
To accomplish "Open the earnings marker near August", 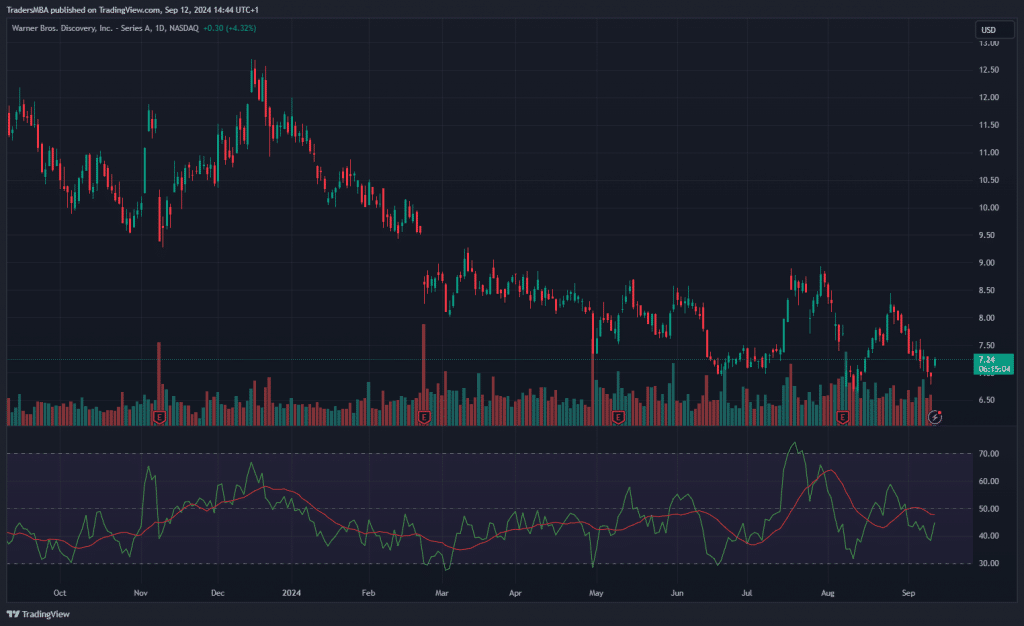I will 843,416.
